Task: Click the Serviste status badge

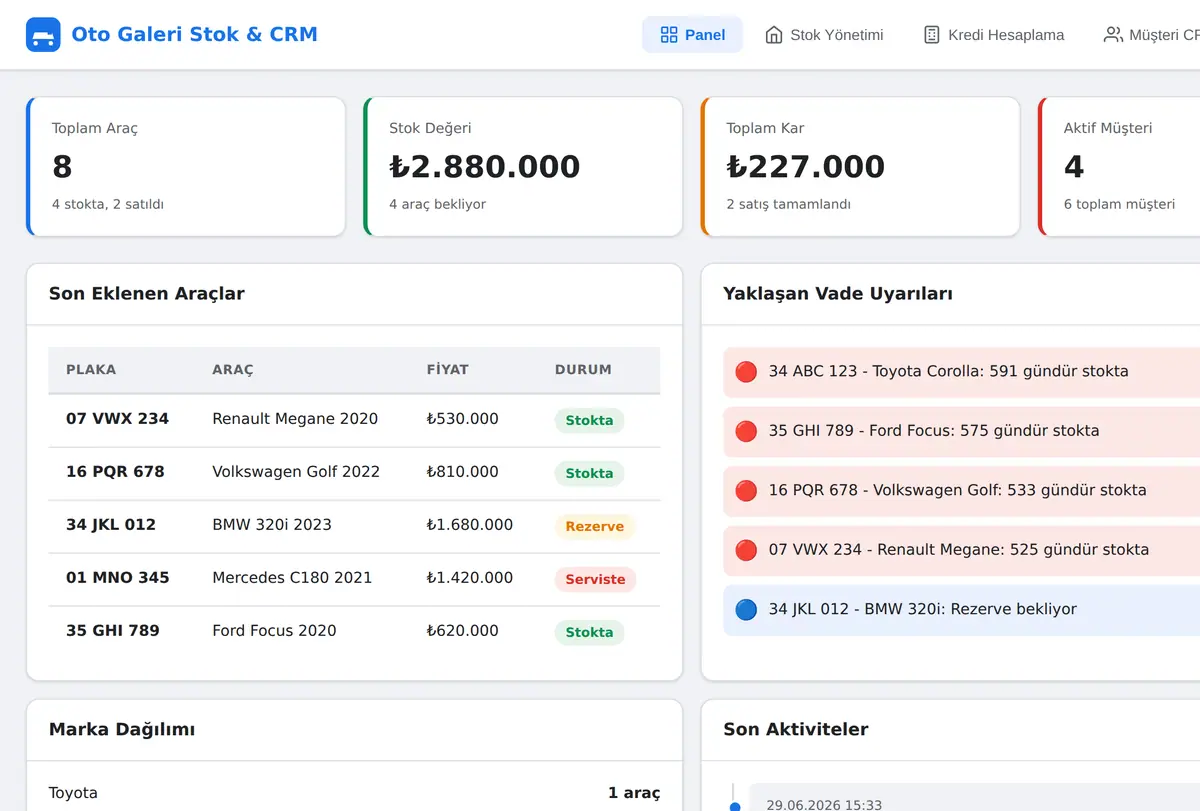Action: (x=595, y=580)
